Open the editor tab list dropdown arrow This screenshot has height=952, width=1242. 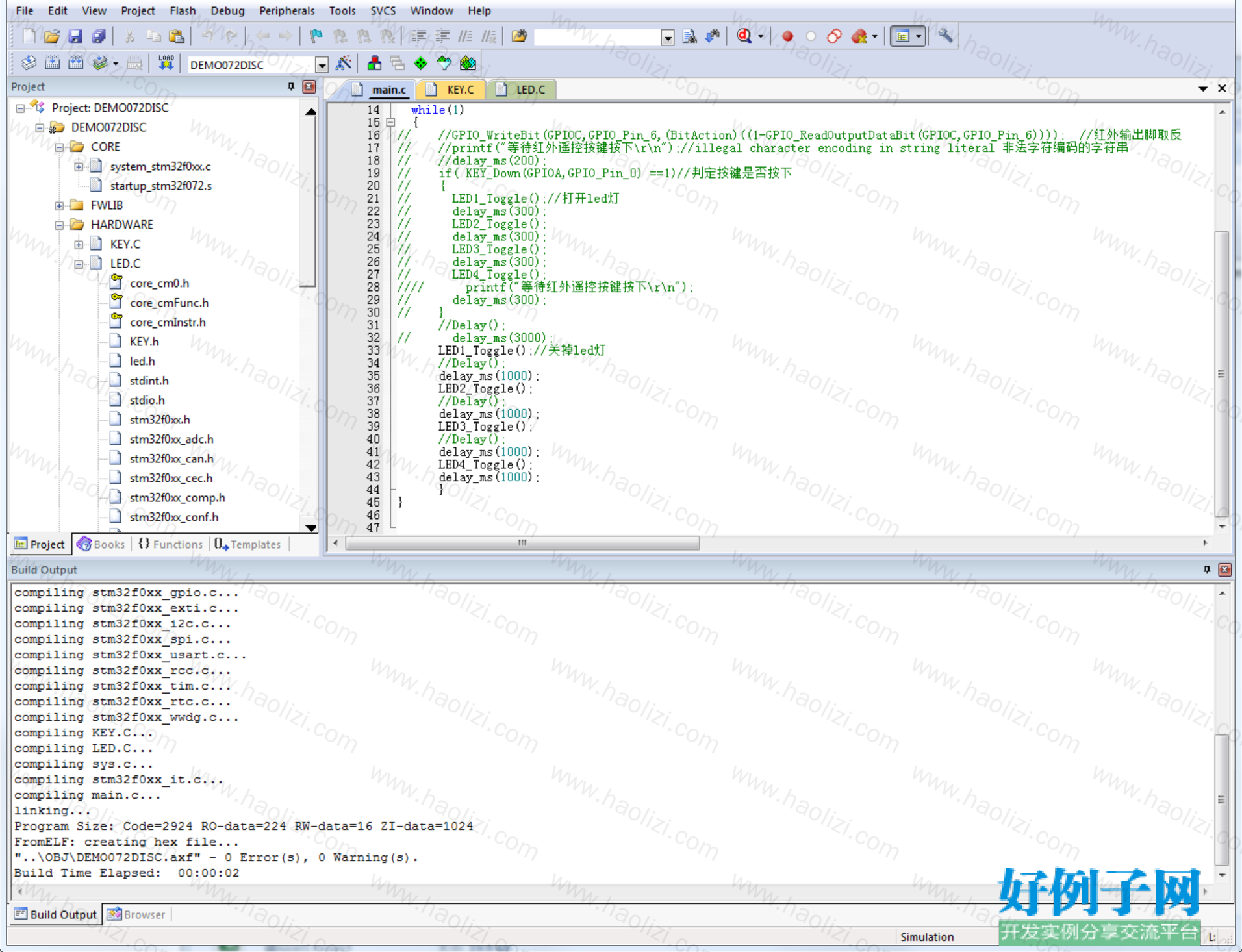(x=1203, y=88)
